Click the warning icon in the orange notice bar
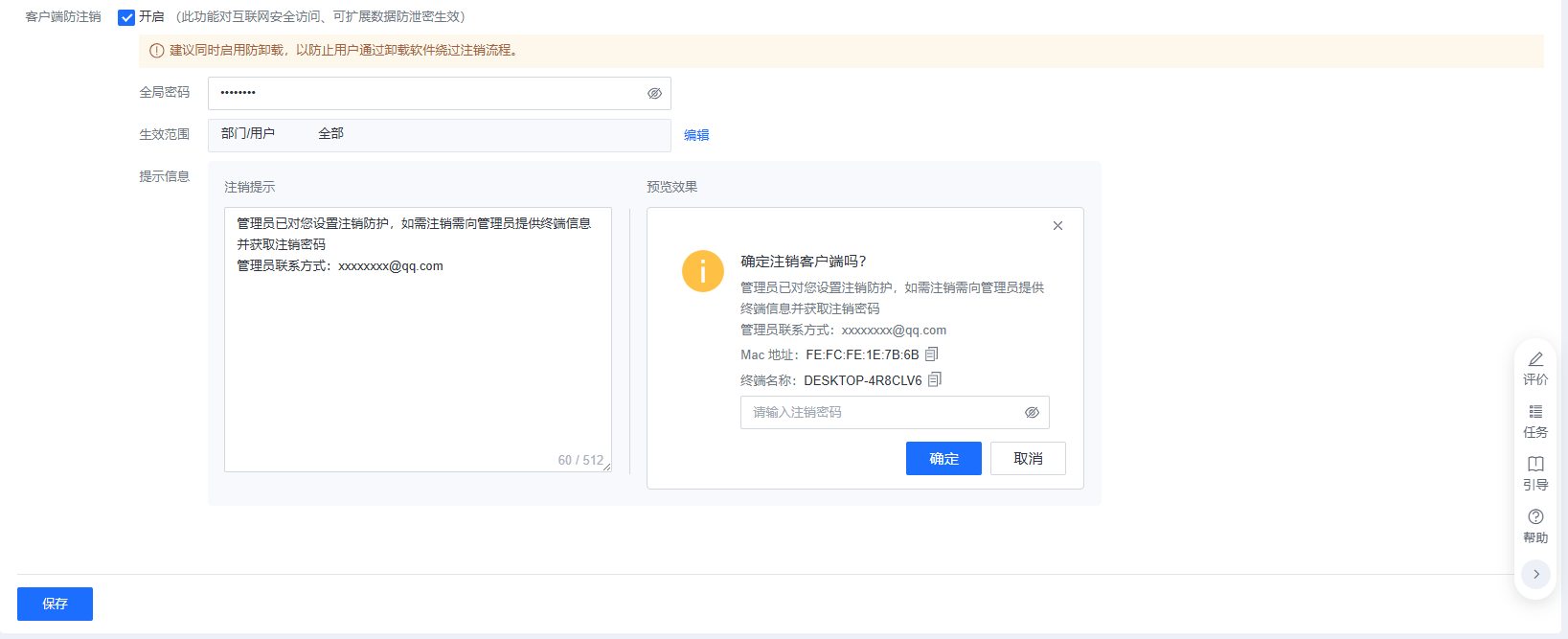Screen dimensions: 1568x639 pyautogui.click(x=156, y=51)
